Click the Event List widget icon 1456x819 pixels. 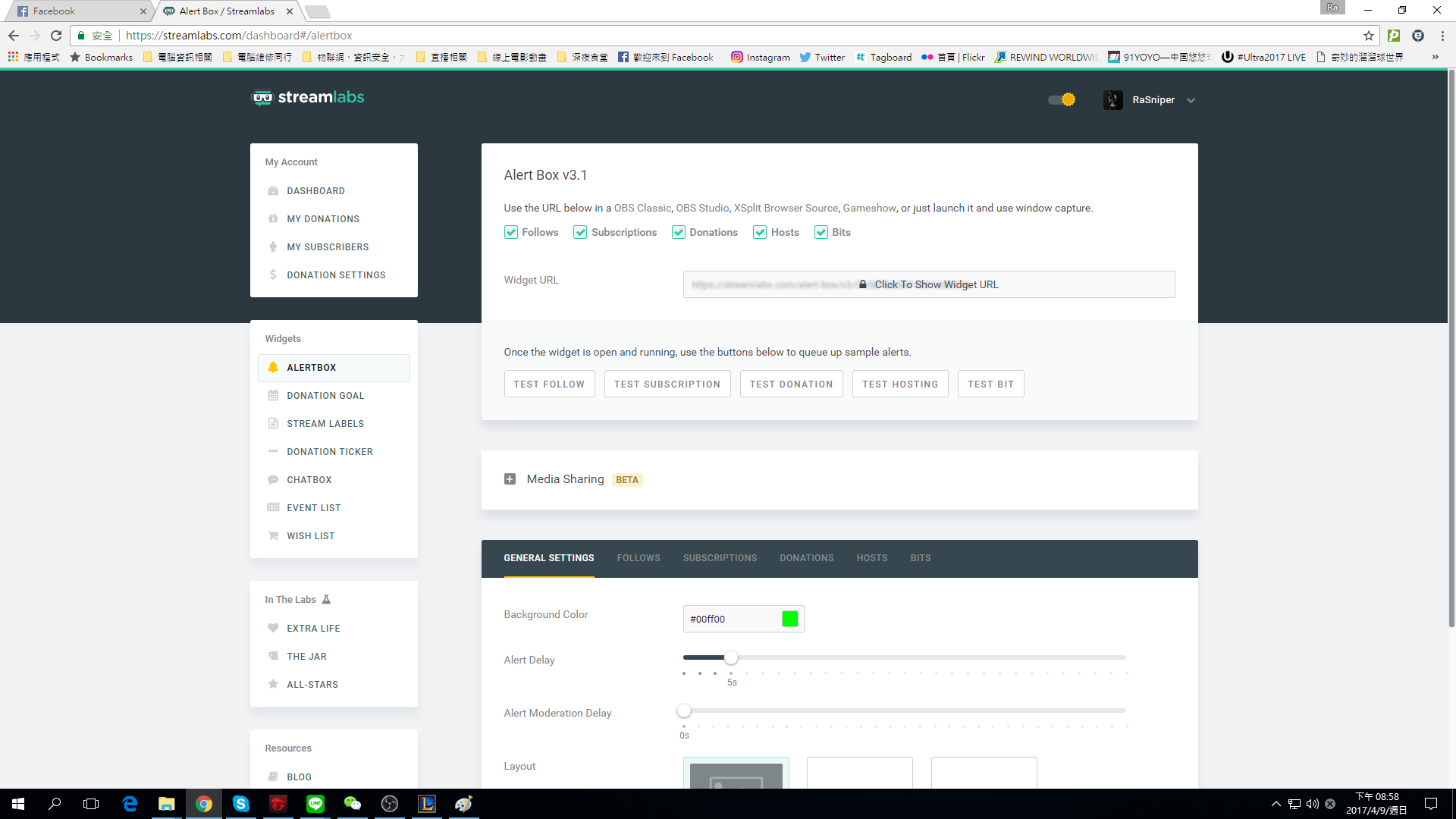273,507
